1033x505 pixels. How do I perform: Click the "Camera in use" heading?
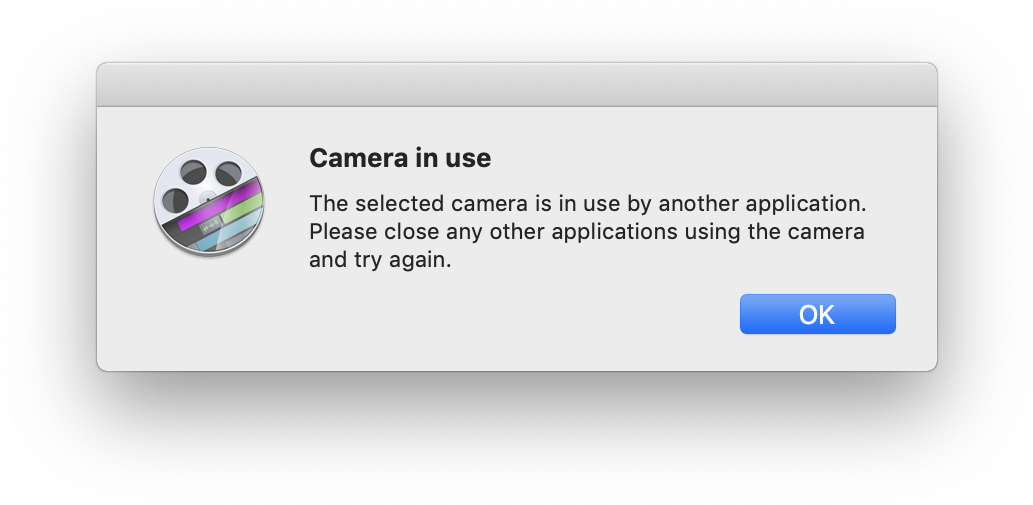point(400,158)
